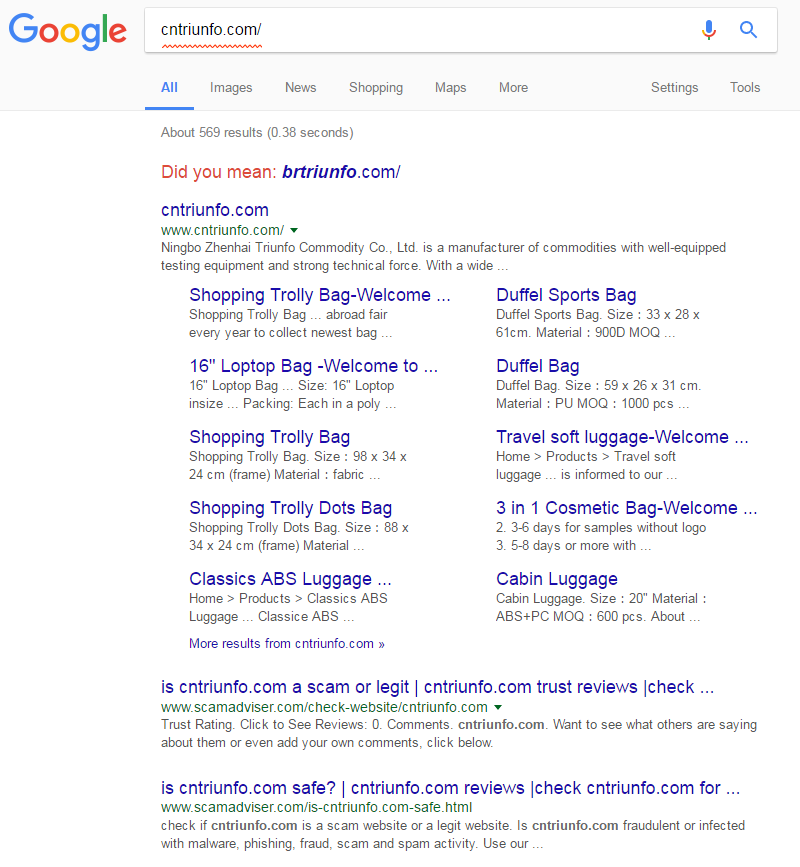Viewport: 800px width, 867px height.
Task: Open '3 in 1 Cosmetic Bag-Welcome ...' sitelink
Action: (x=626, y=508)
